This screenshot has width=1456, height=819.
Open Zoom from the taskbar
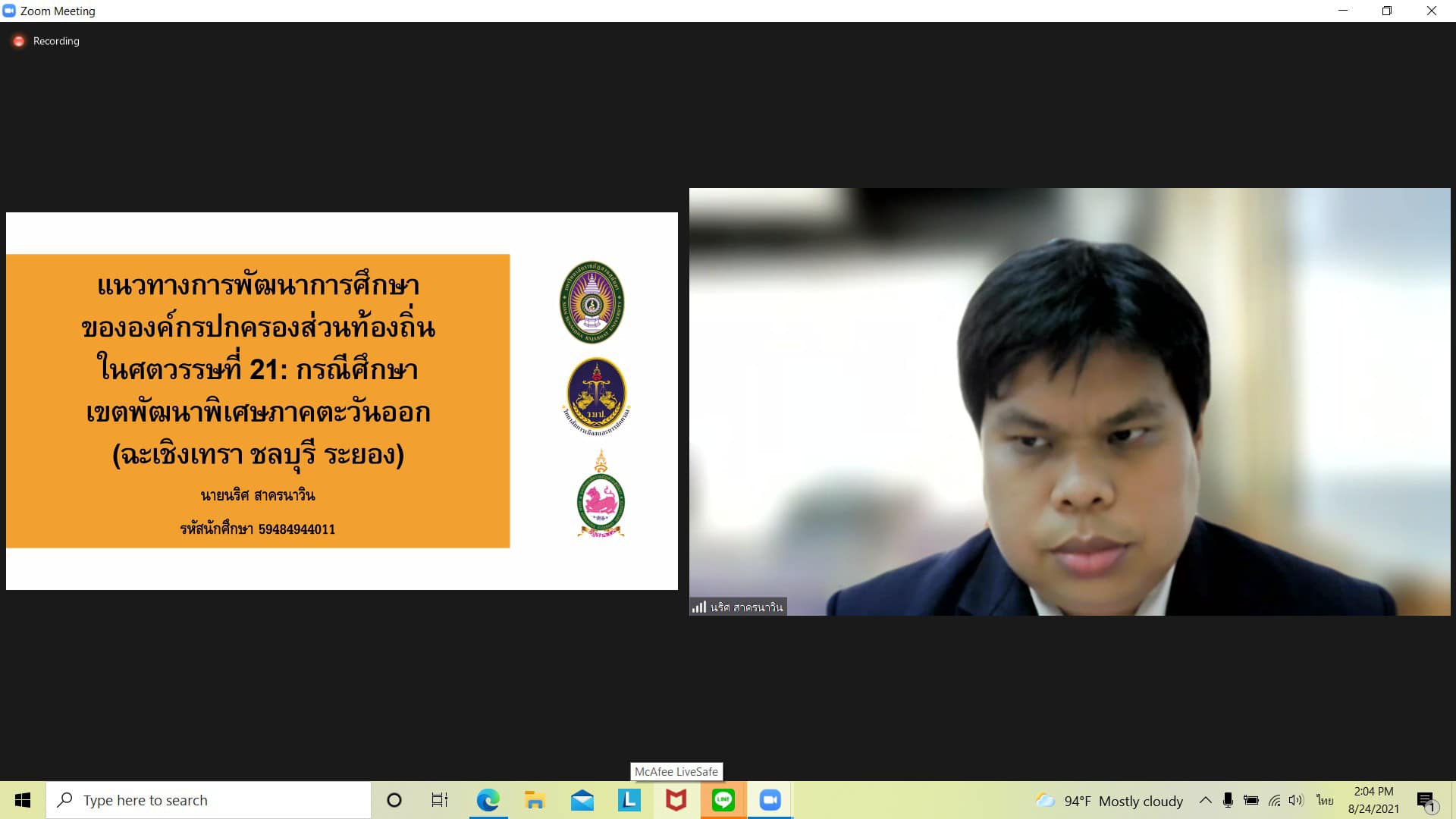click(x=770, y=800)
